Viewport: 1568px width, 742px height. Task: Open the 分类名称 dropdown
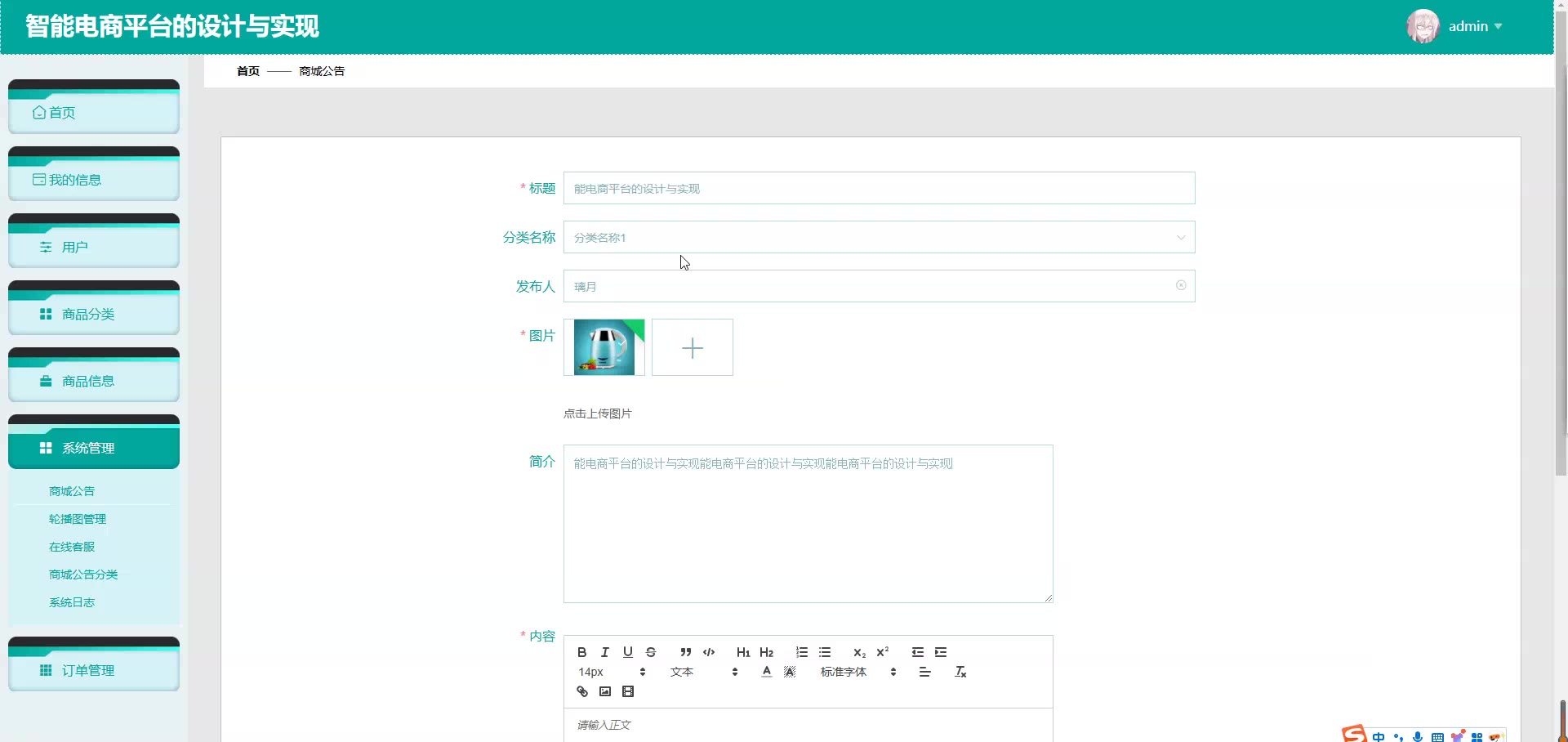pyautogui.click(x=879, y=237)
